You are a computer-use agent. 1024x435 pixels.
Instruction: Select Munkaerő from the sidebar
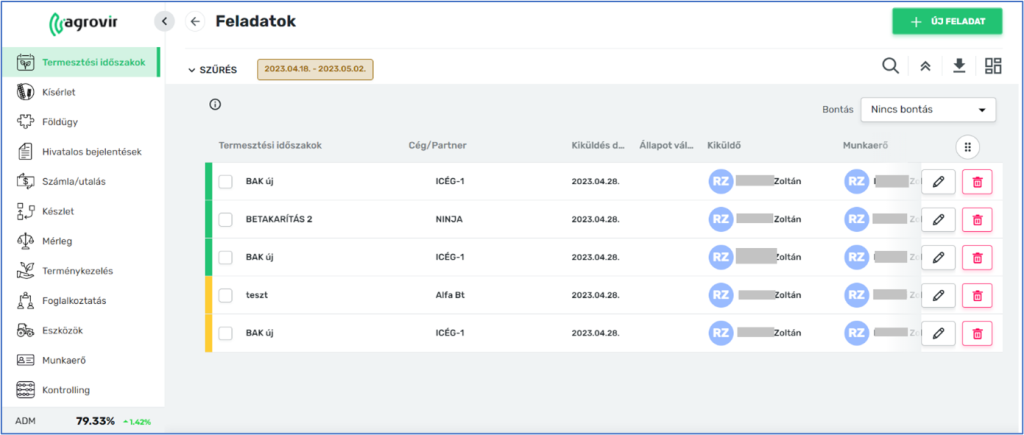coord(66,360)
